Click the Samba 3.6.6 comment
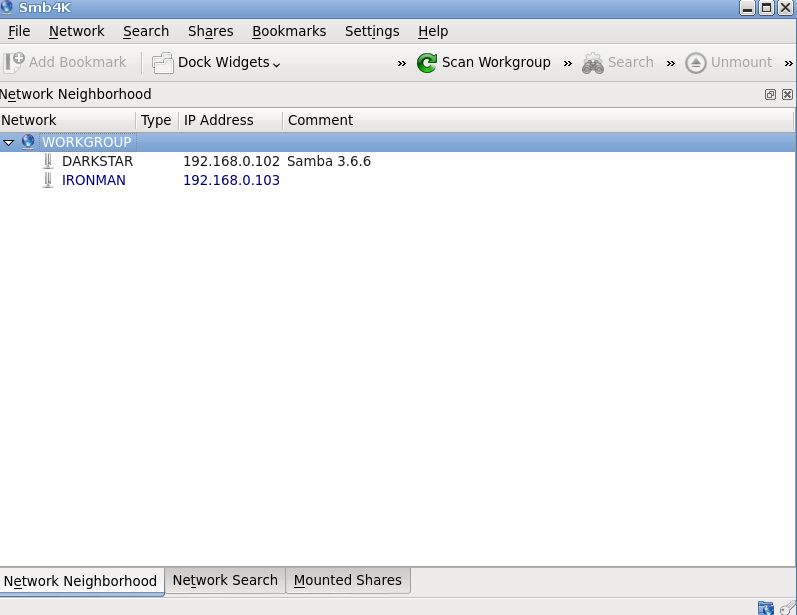 pyautogui.click(x=329, y=162)
